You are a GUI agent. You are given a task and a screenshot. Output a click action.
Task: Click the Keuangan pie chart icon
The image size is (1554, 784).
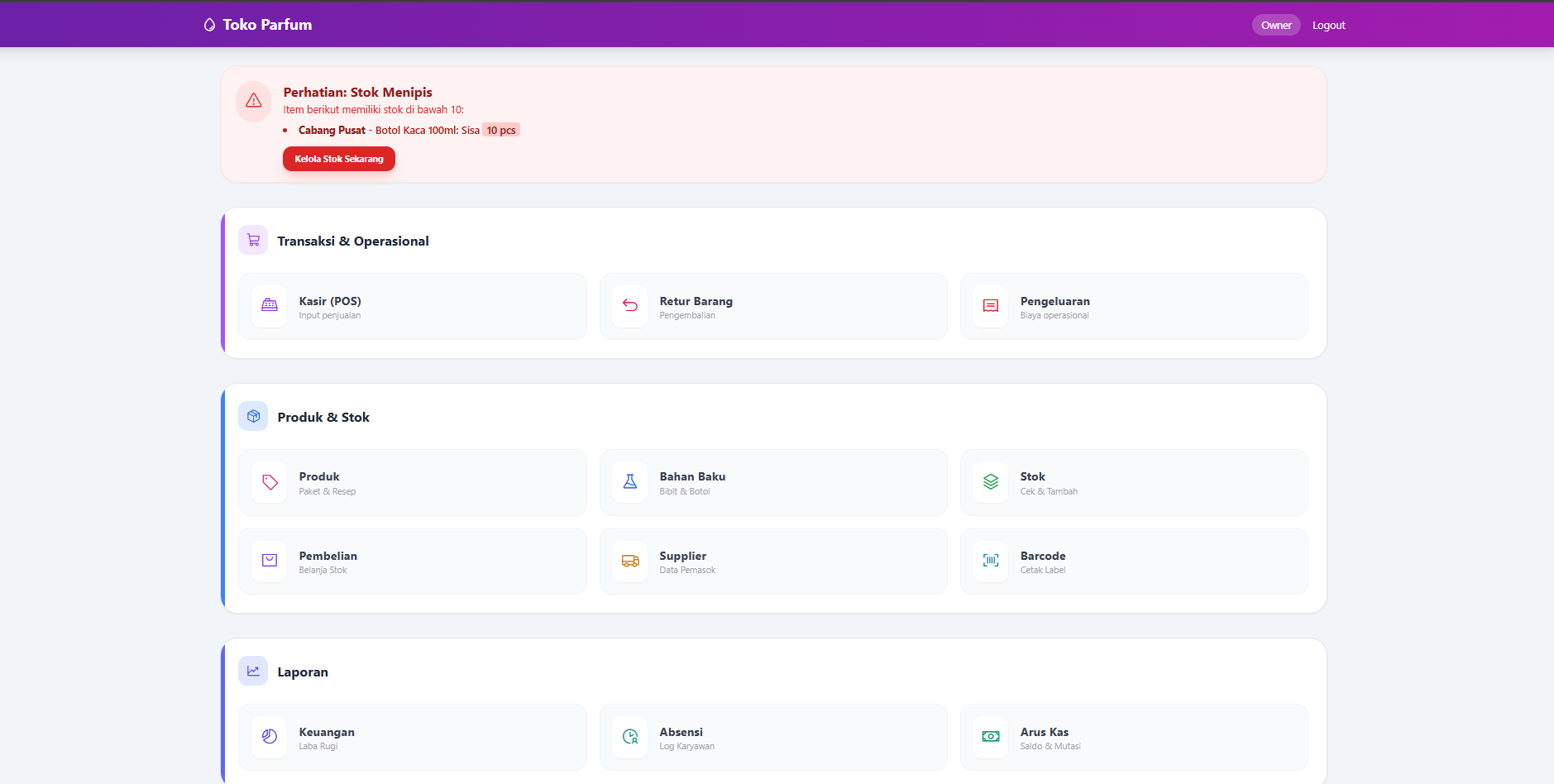click(x=270, y=737)
